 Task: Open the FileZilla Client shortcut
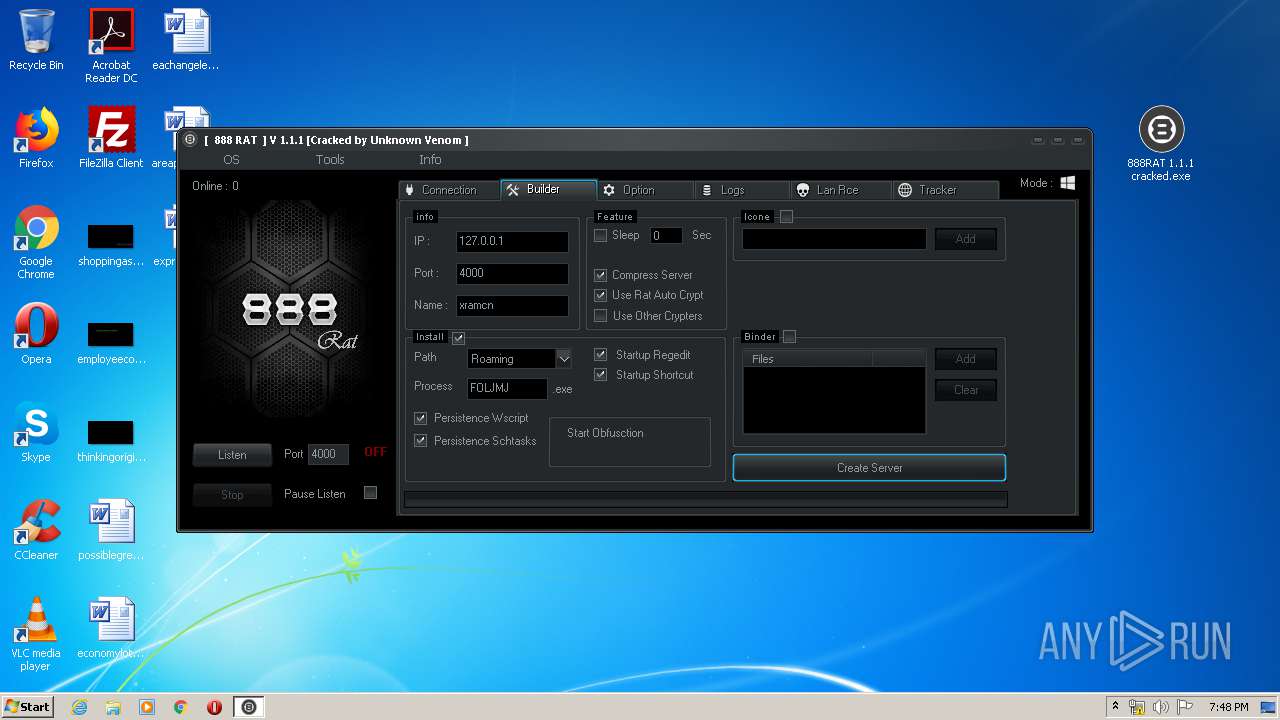click(x=111, y=138)
